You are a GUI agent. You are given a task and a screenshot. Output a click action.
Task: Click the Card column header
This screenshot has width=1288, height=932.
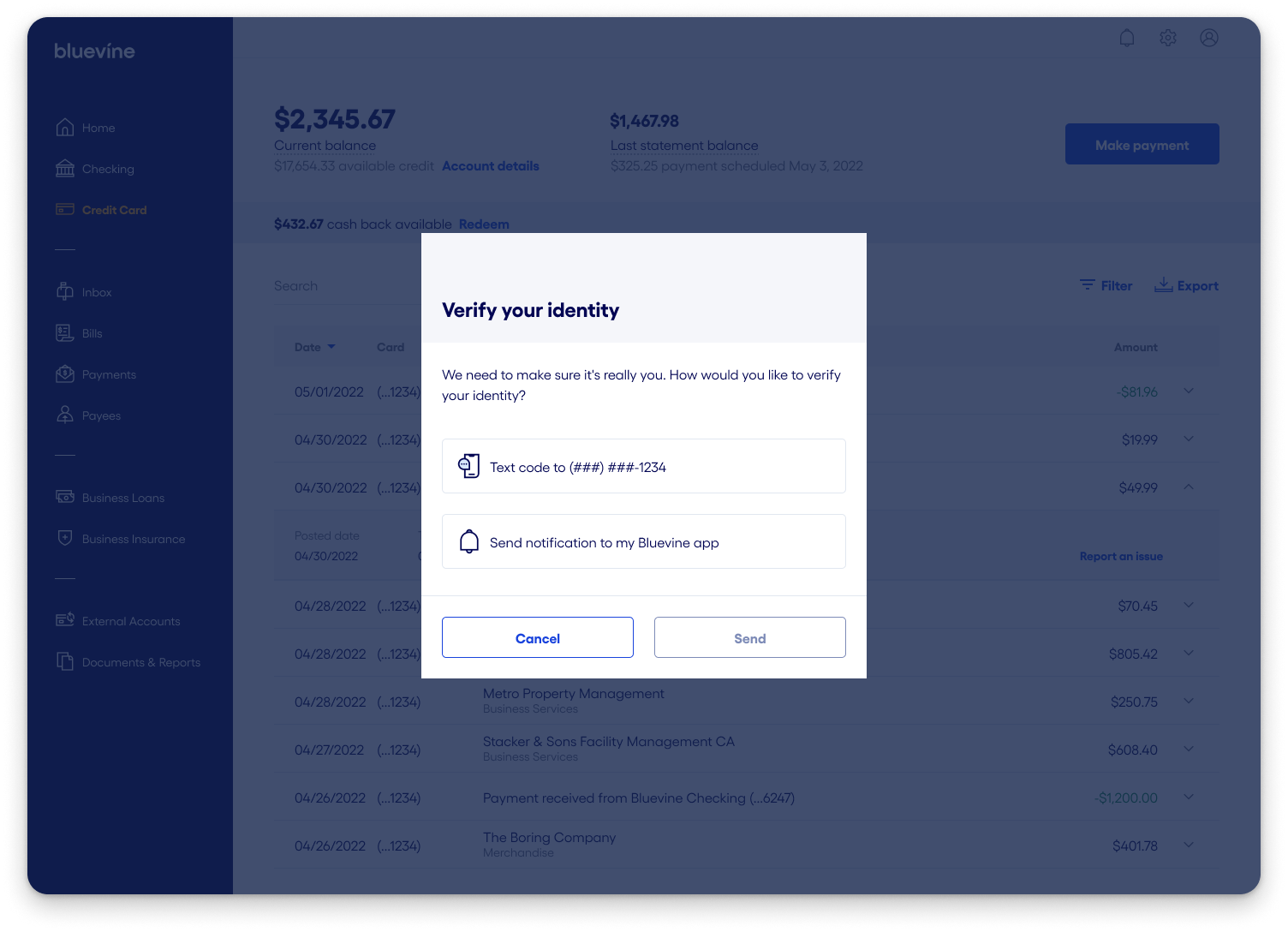pyautogui.click(x=391, y=347)
